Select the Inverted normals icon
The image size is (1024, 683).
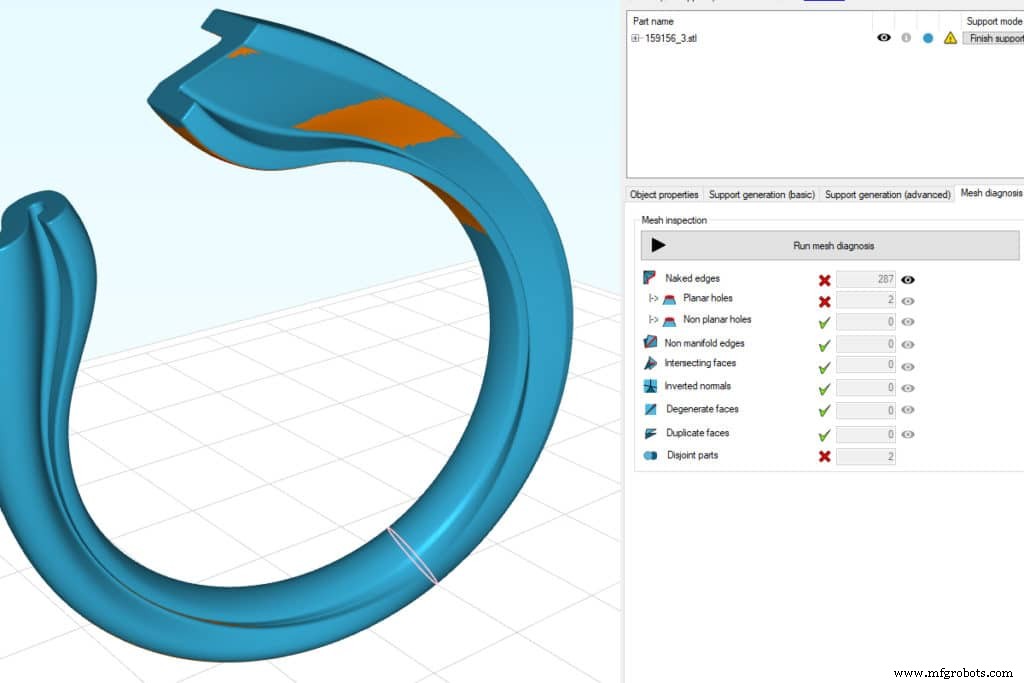651,386
